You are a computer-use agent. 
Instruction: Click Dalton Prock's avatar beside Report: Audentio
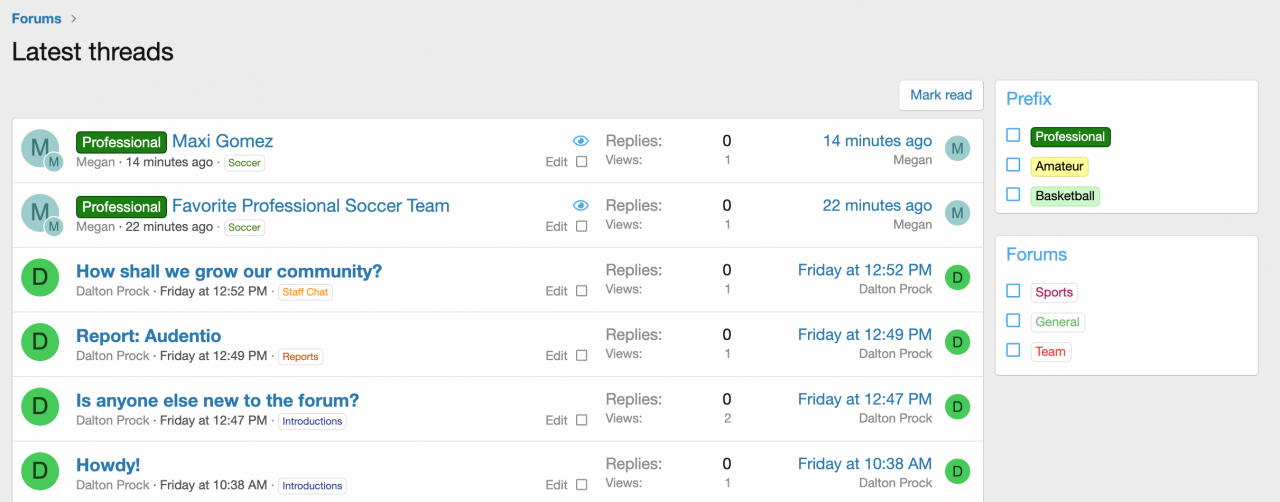click(x=40, y=342)
